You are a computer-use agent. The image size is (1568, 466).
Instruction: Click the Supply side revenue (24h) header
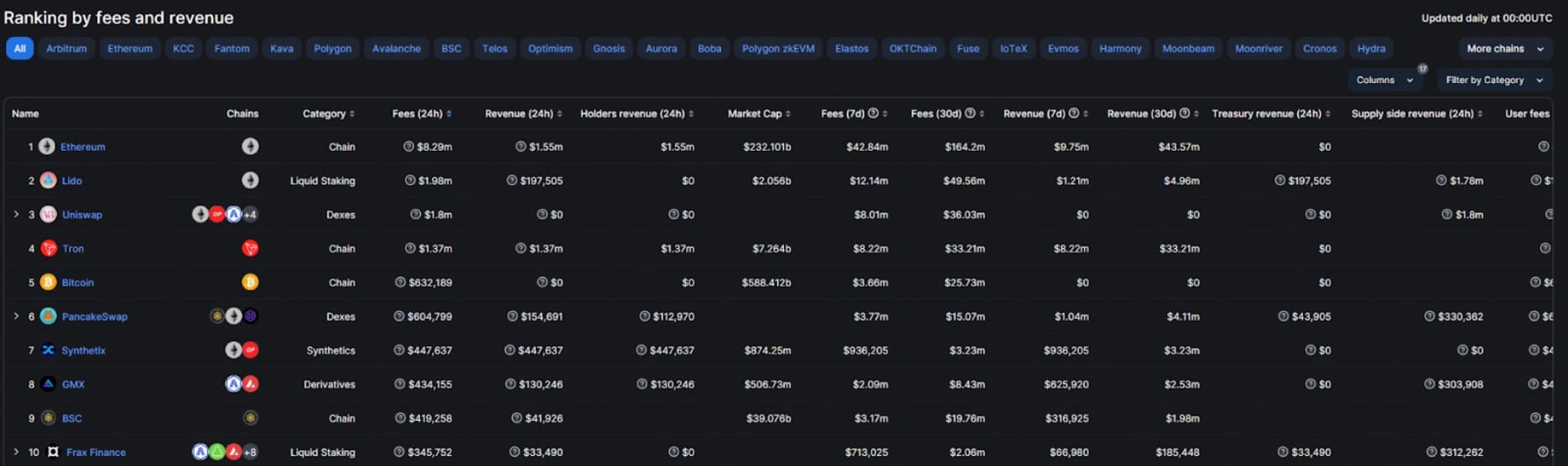tap(1417, 113)
